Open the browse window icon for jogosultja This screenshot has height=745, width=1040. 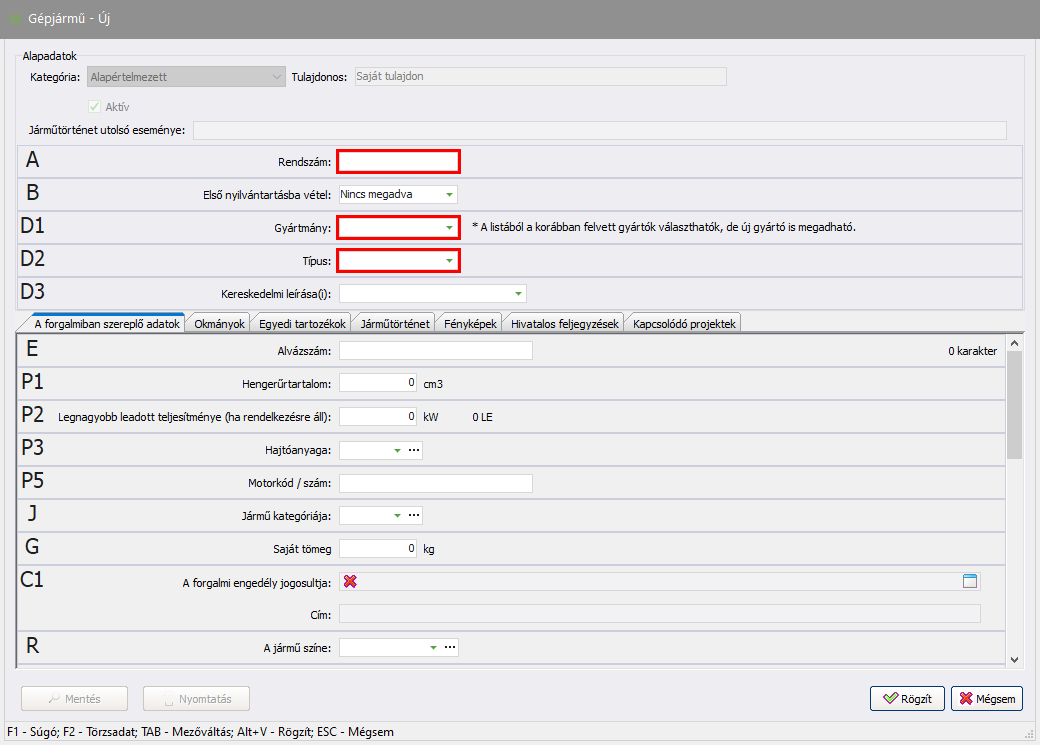[x=969, y=581]
